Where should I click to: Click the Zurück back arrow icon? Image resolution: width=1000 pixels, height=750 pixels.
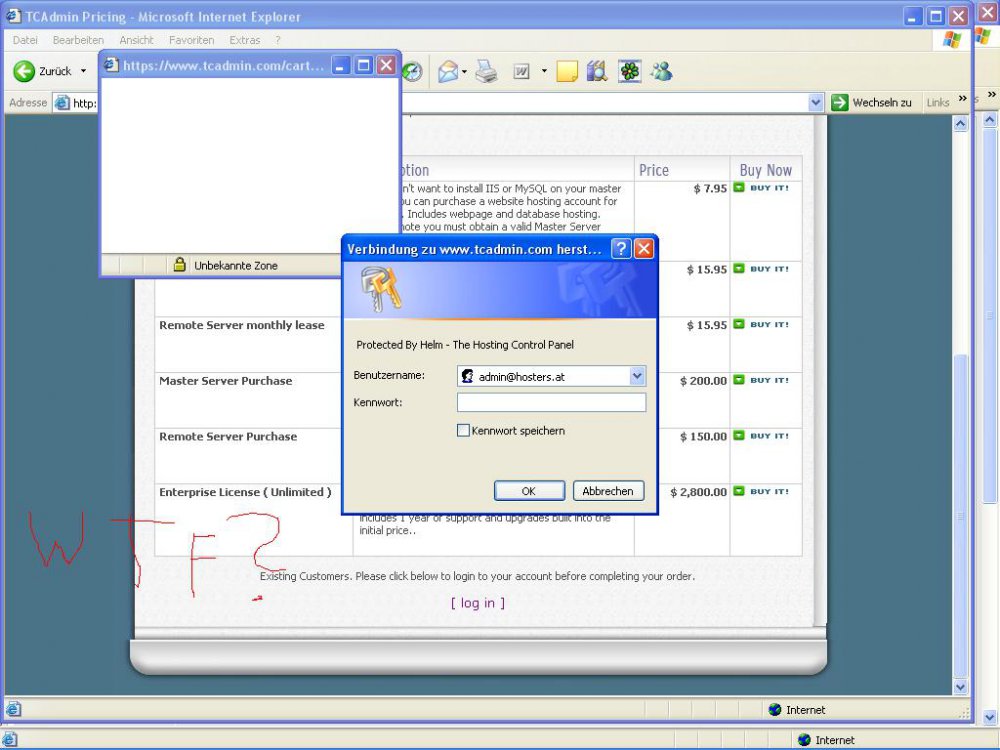(x=24, y=71)
